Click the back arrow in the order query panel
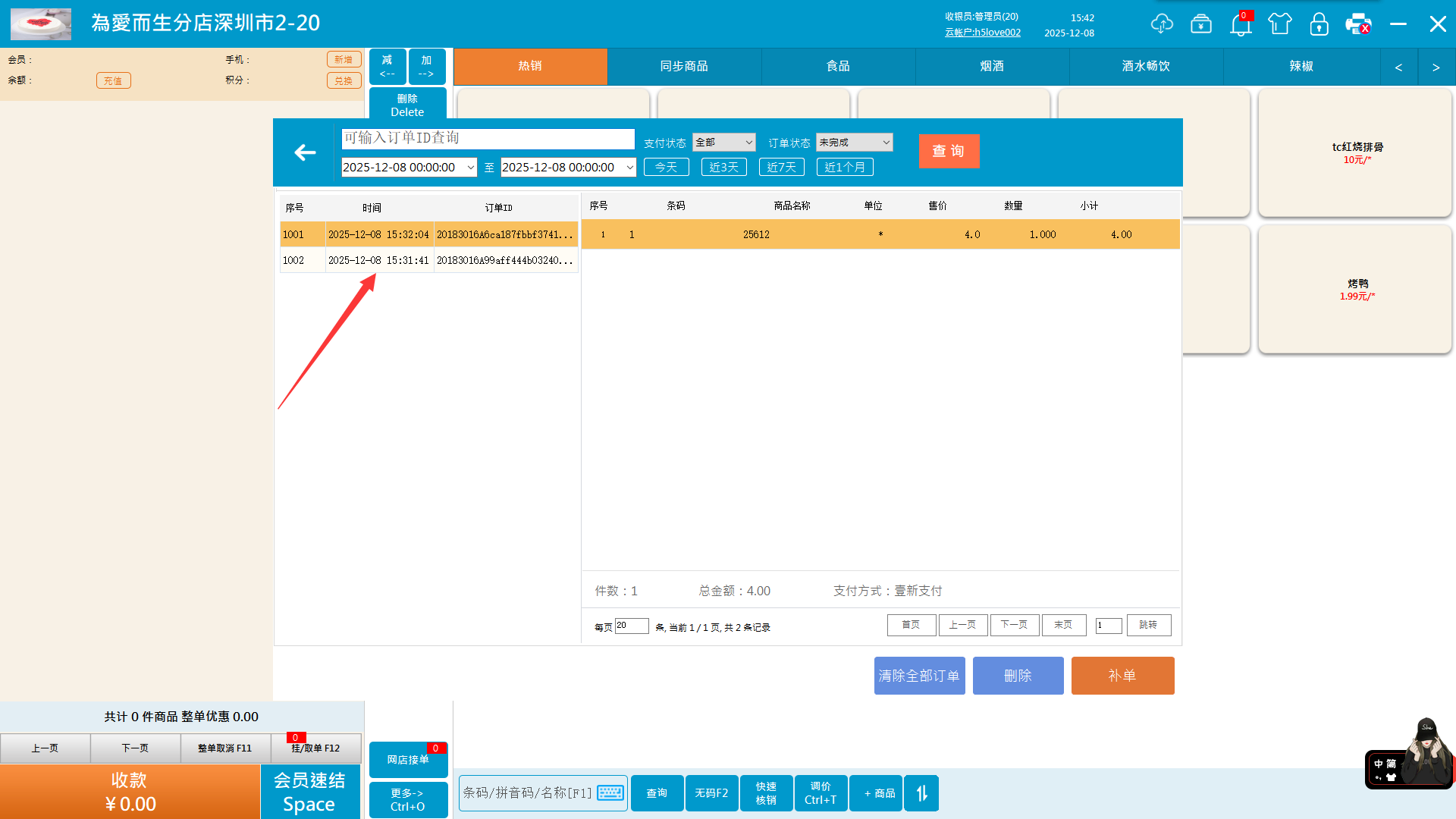This screenshot has height=819, width=1456. [x=305, y=152]
